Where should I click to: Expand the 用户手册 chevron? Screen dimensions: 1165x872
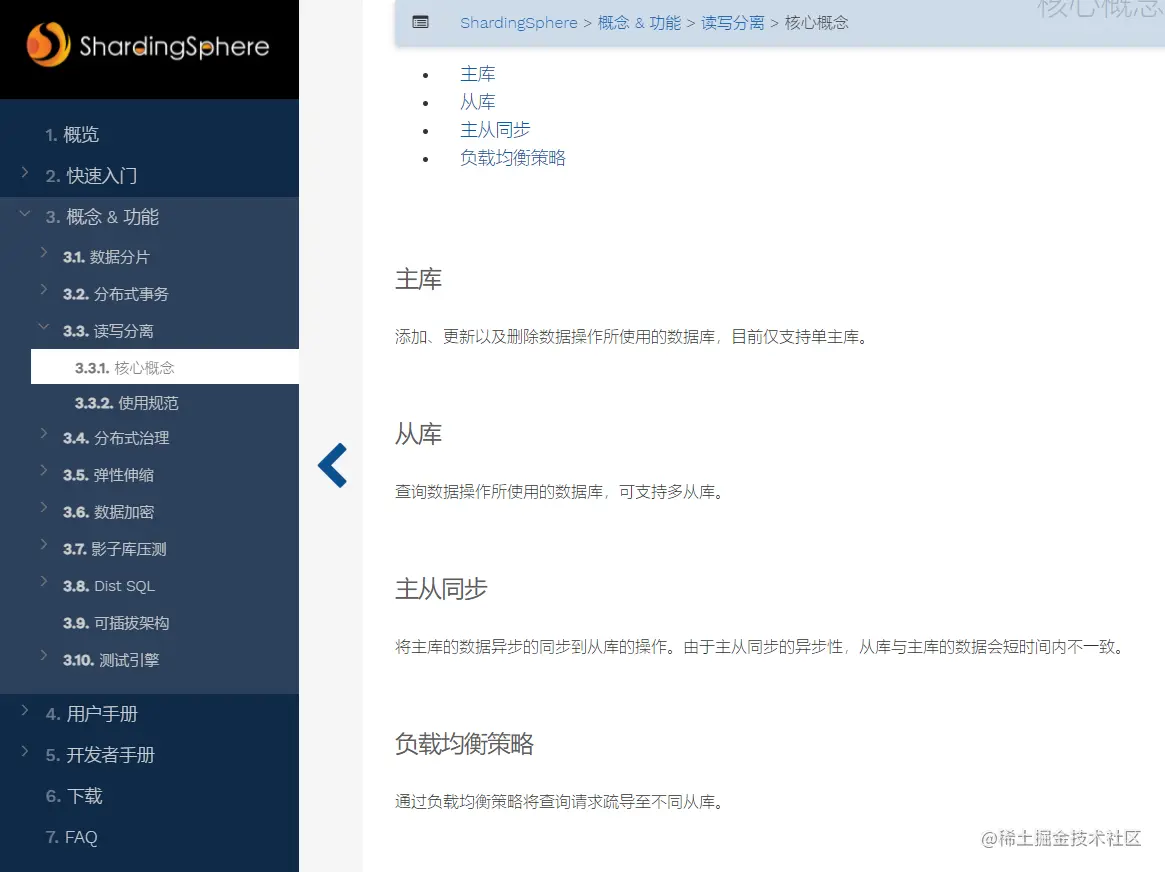25,710
